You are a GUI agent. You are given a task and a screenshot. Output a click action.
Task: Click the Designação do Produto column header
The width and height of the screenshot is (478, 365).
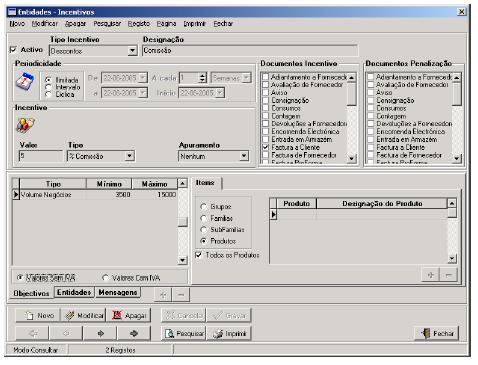(x=382, y=203)
